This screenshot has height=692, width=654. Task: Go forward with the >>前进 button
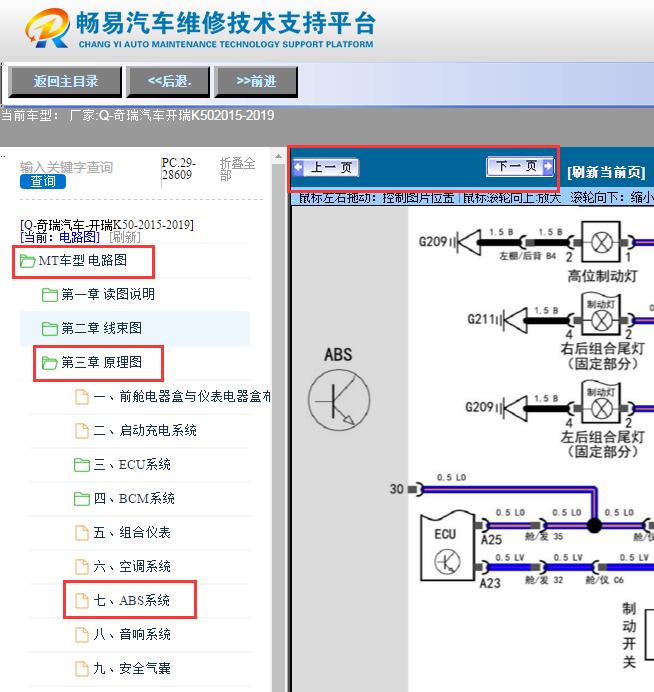(x=256, y=82)
